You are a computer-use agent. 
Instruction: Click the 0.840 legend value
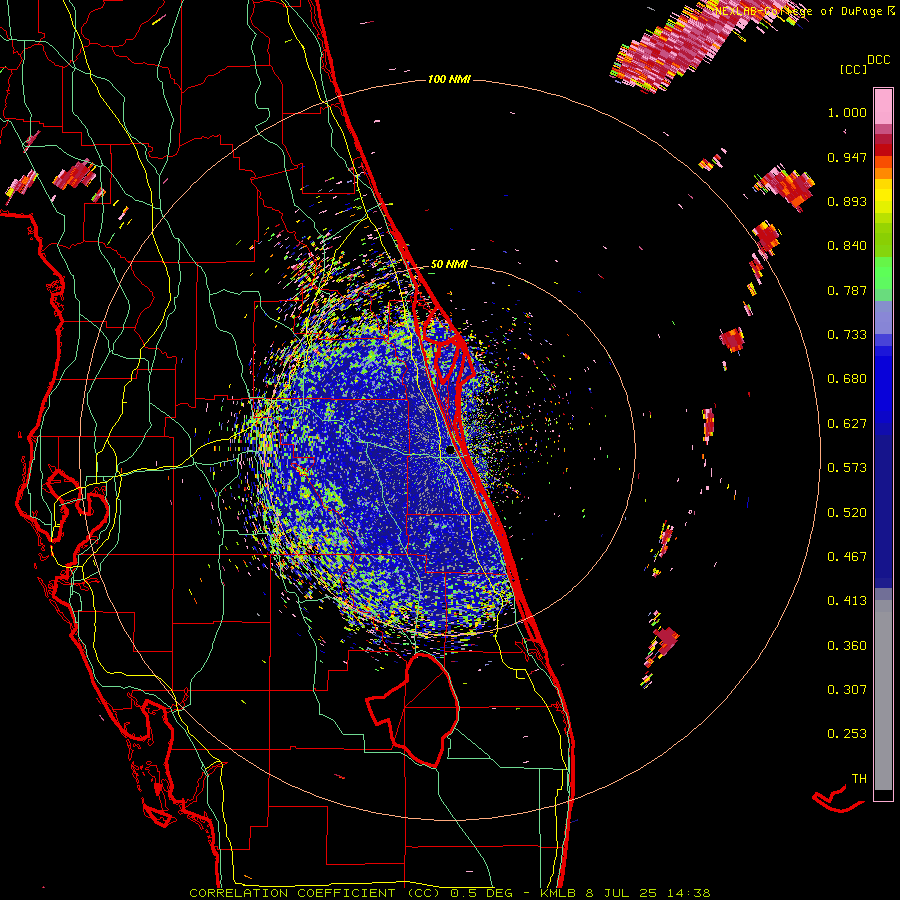pyautogui.click(x=847, y=246)
